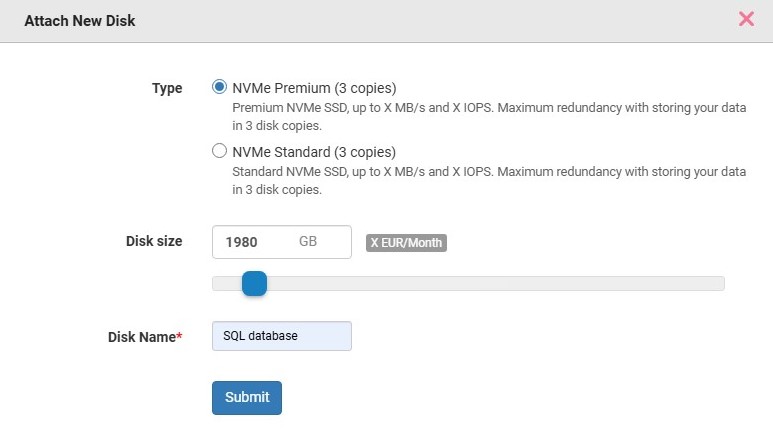Select the NVMe Premium radio button
Image resolution: width=773 pixels, height=441 pixels.
point(219,87)
